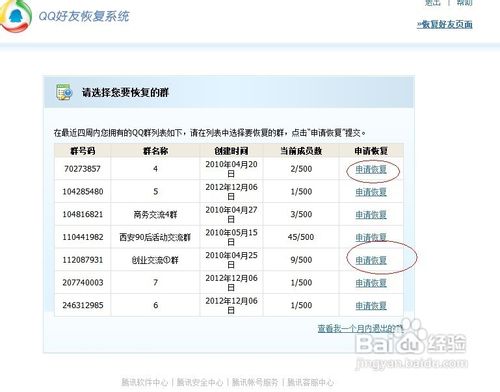Select group number 104285480 cell
Screen dimensions: 500x392
[x=83, y=192]
